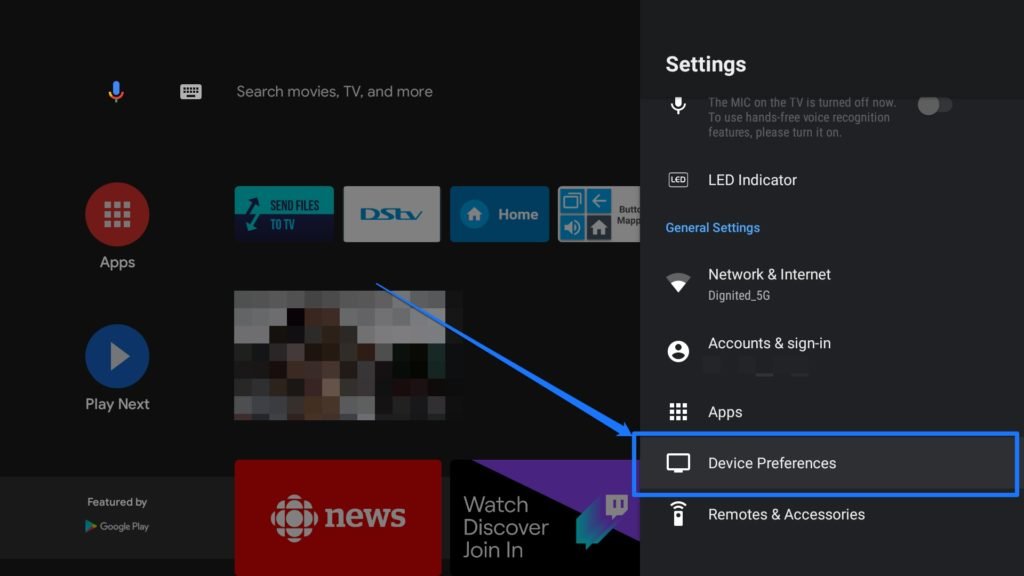Image resolution: width=1024 pixels, height=576 pixels.
Task: Launch the Home app tile
Action: (x=499, y=214)
